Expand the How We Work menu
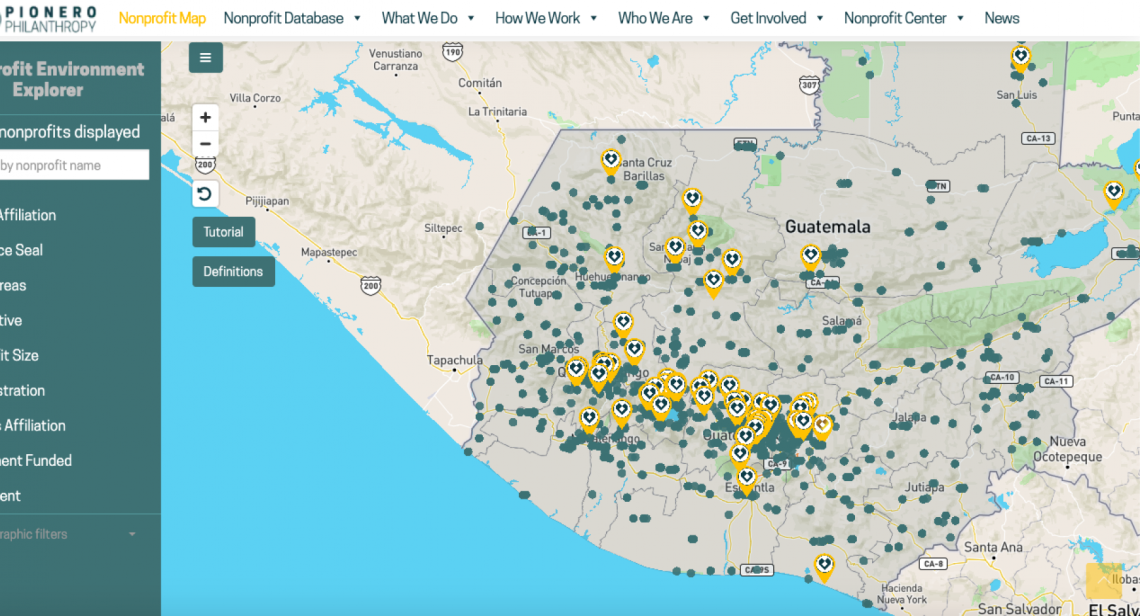This screenshot has width=1140, height=616. (545, 18)
